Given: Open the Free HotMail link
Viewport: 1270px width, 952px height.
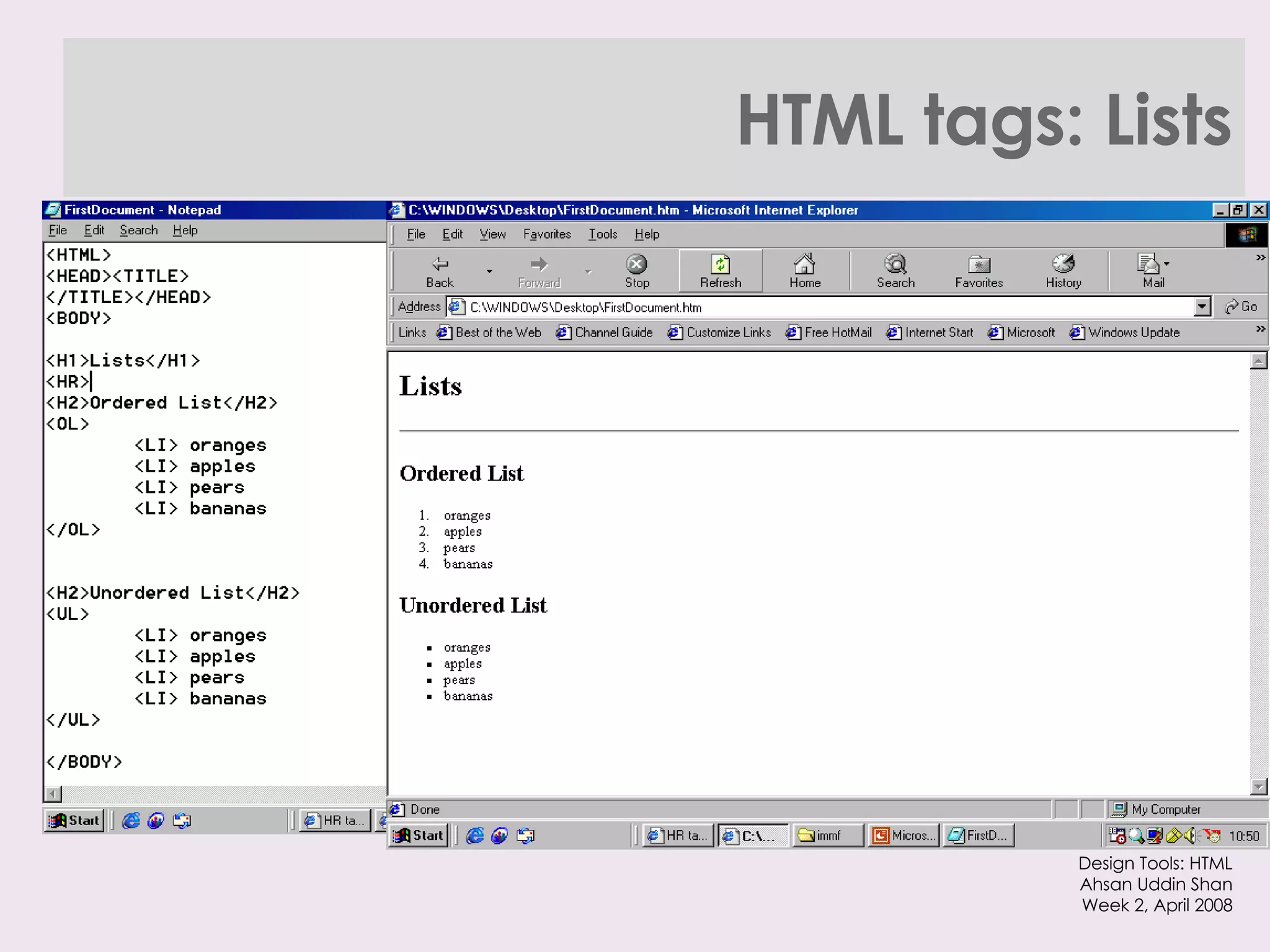Looking at the screenshot, I should click(828, 333).
